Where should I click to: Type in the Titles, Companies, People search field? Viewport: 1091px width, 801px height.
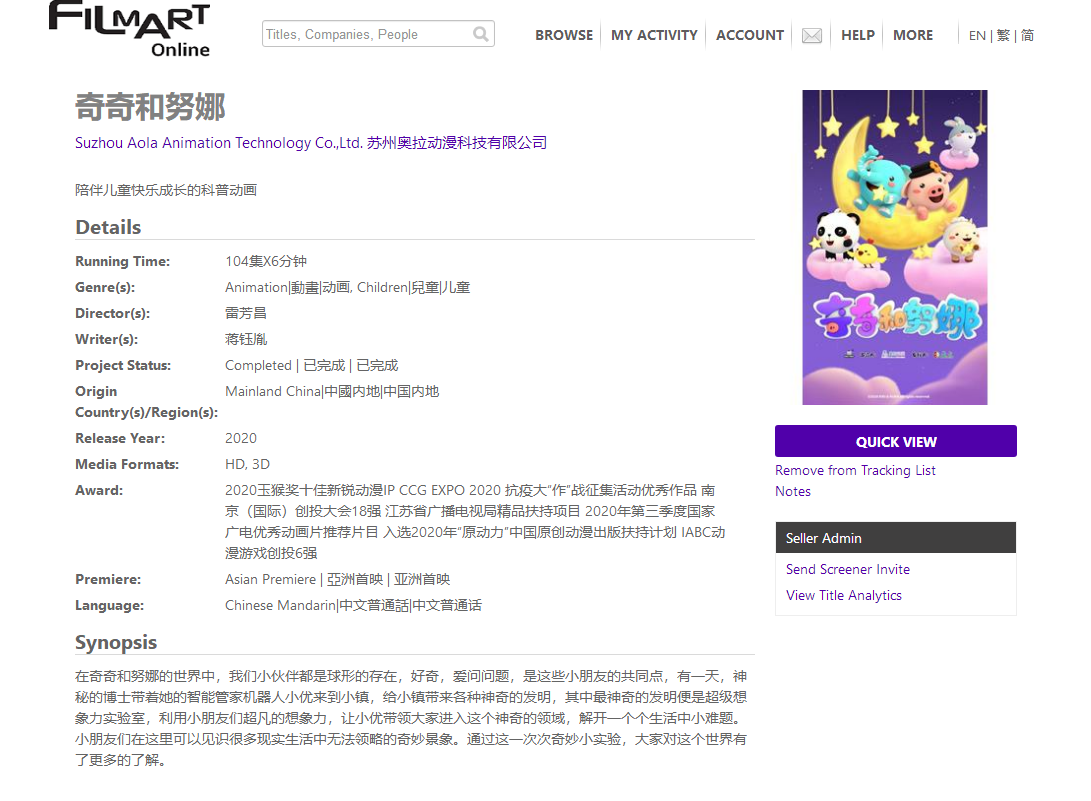pyautogui.click(x=365, y=35)
